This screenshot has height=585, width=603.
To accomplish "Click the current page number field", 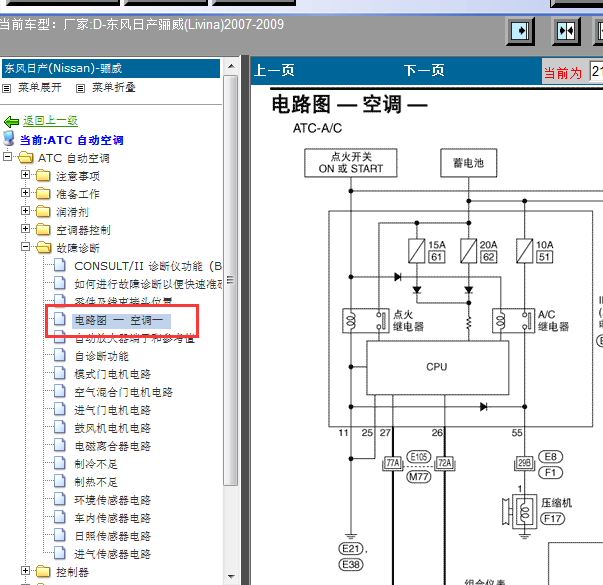I will 596,72.
